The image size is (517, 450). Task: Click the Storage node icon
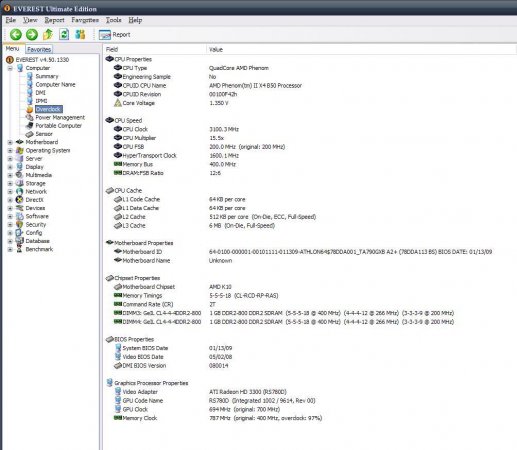pos(20,183)
